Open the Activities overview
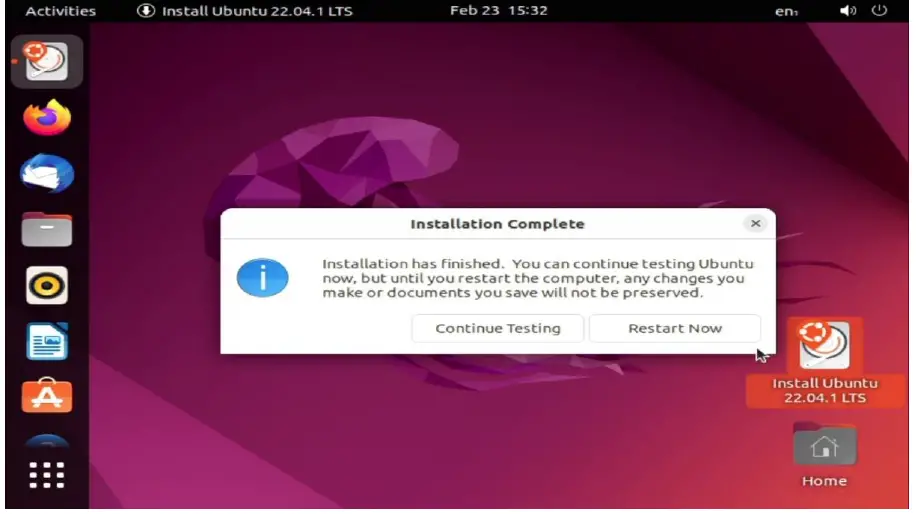Viewport: 916px width, 514px height. click(x=60, y=11)
